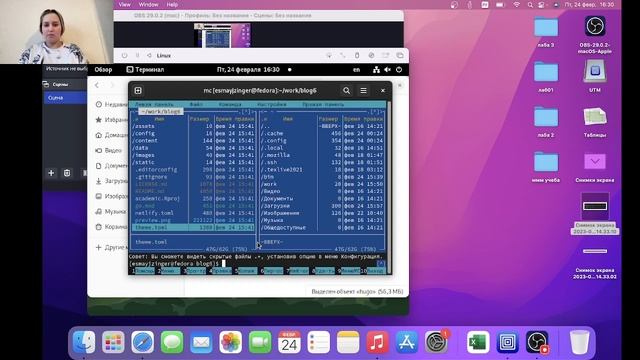Viewport: 640px width, 360px height.
Task: Click OBS preview thumbnail
Action: pyautogui.click(x=222, y=35)
